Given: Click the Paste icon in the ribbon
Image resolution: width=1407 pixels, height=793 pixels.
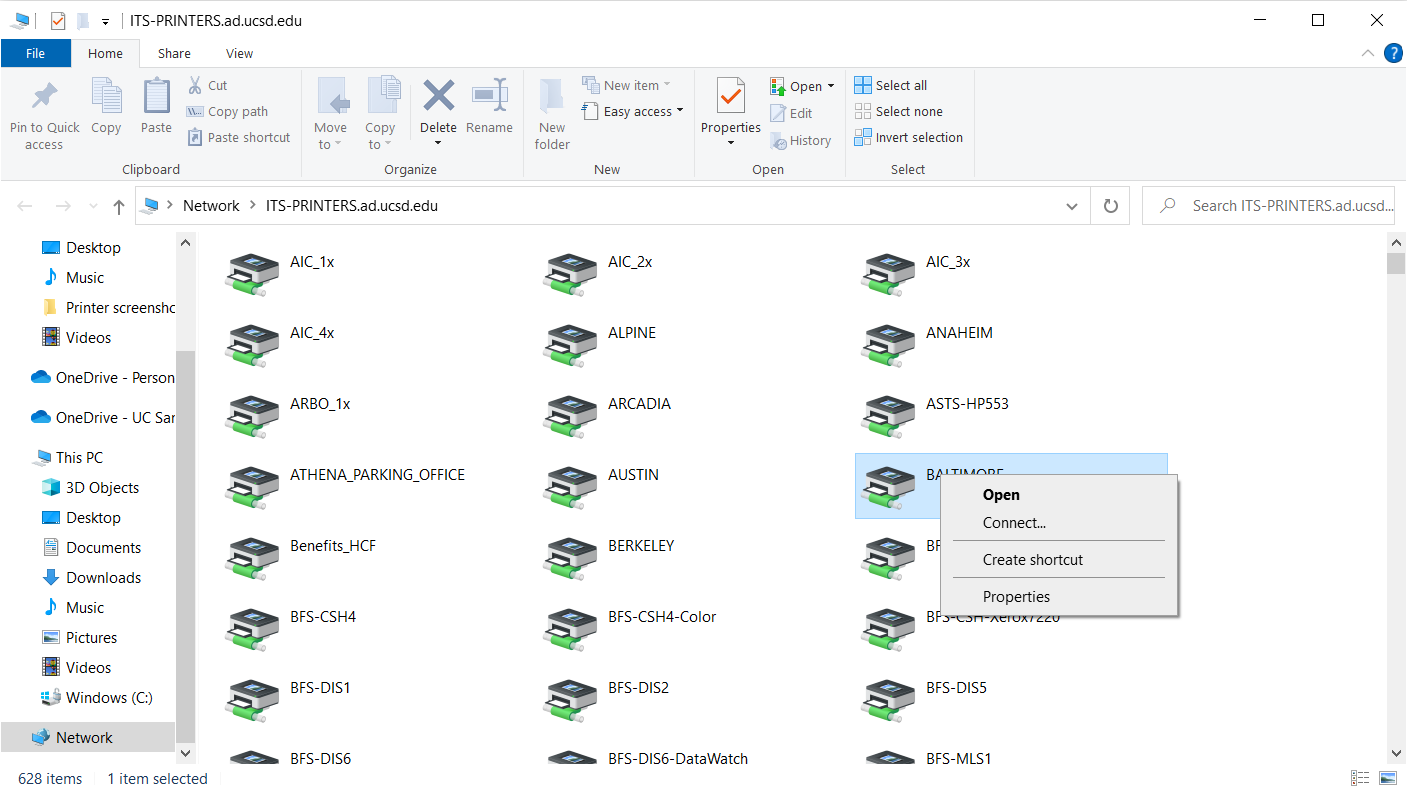Looking at the screenshot, I should click(156, 98).
